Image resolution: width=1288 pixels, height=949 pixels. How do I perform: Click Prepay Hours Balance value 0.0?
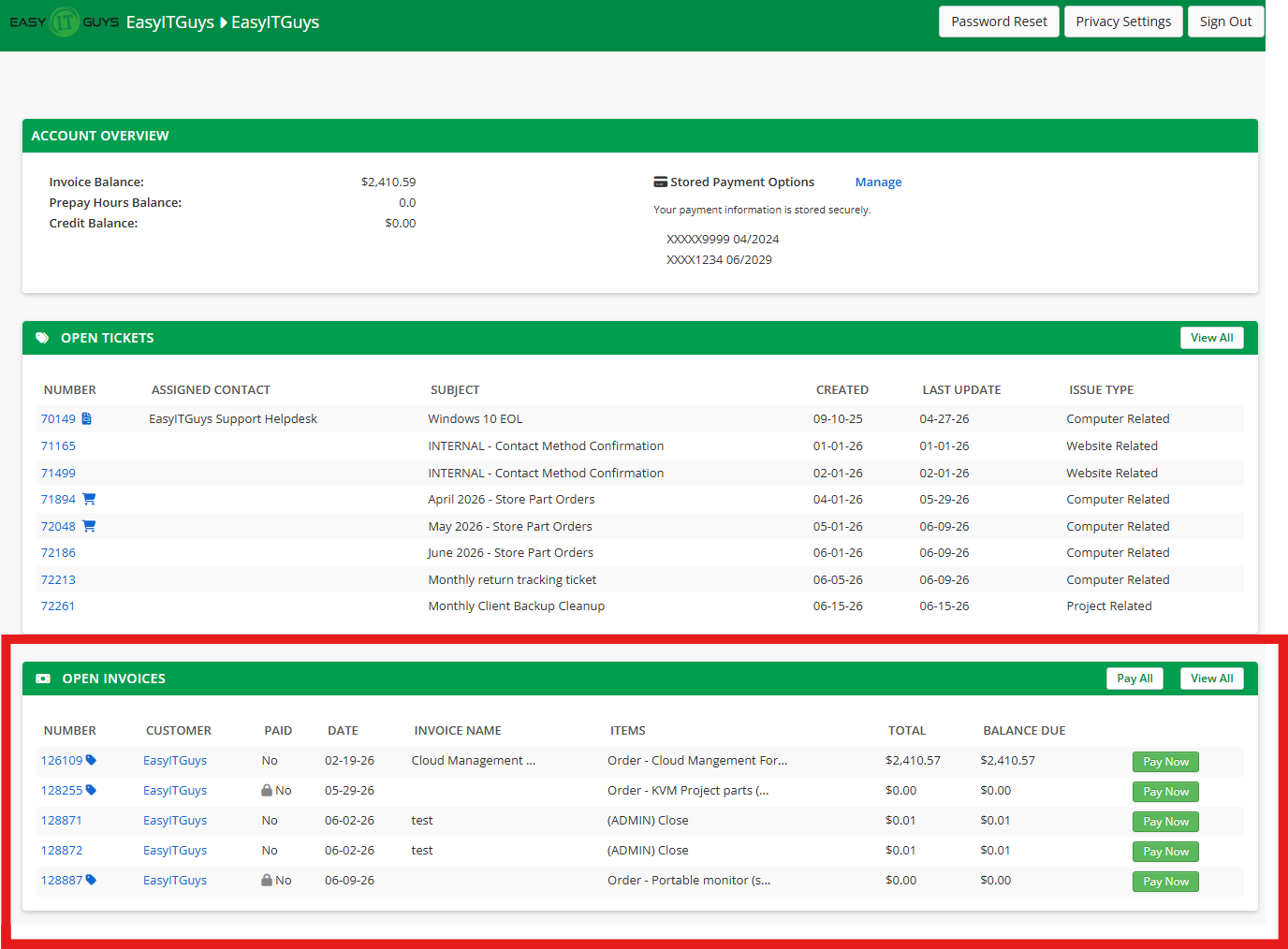[x=407, y=202]
